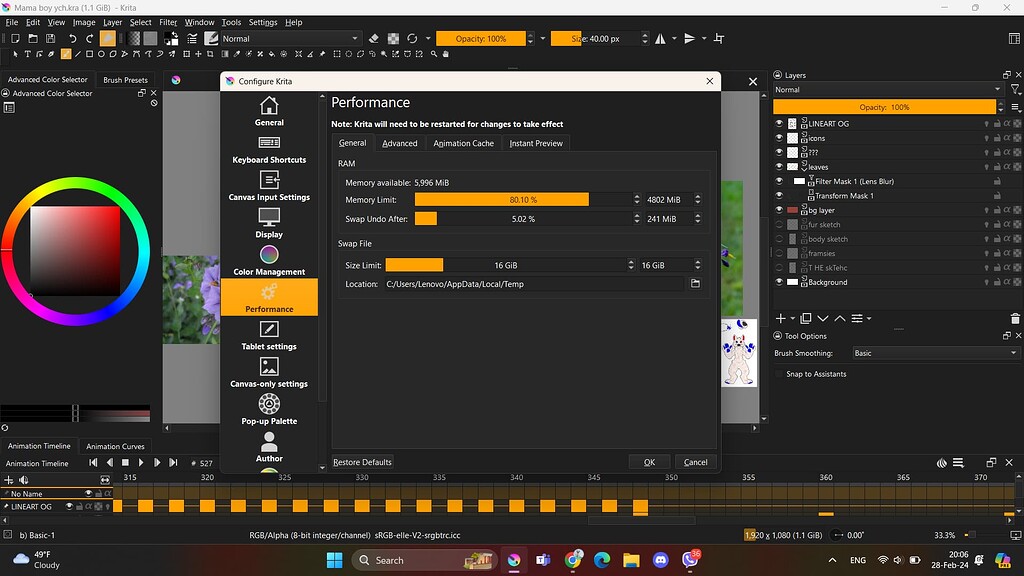Open Keyboard Shortcuts settings

[x=269, y=149]
